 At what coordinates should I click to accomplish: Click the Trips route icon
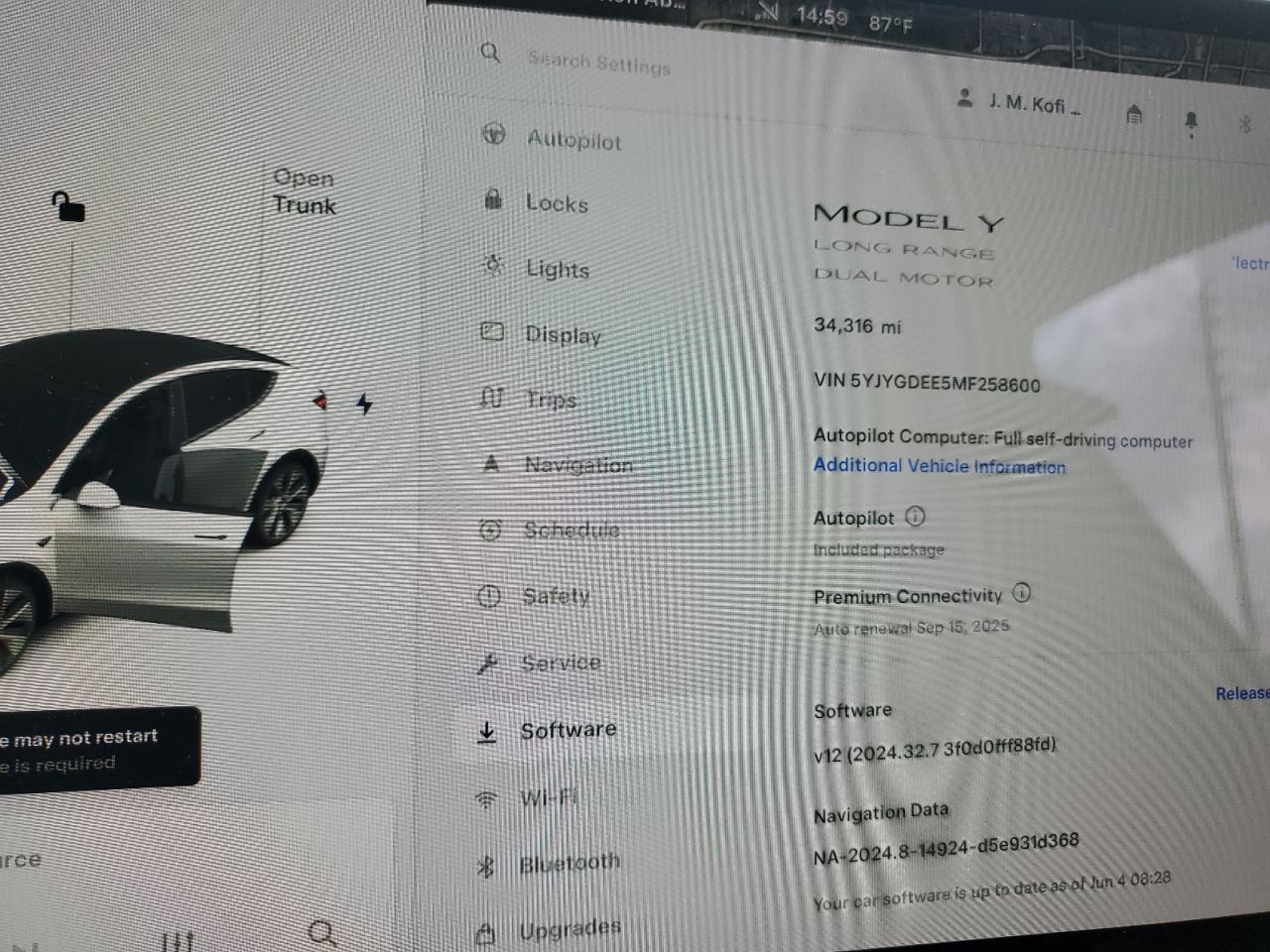pos(491,398)
